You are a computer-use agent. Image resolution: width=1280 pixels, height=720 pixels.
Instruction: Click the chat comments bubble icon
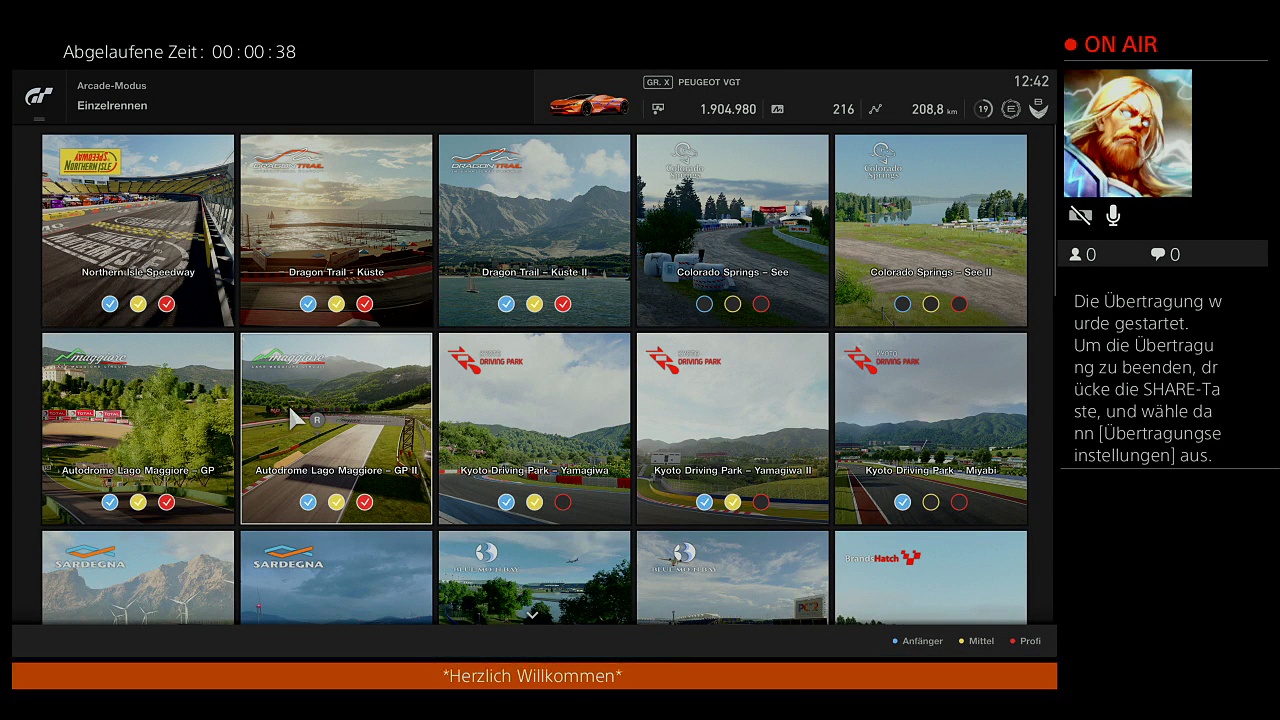coord(1158,255)
